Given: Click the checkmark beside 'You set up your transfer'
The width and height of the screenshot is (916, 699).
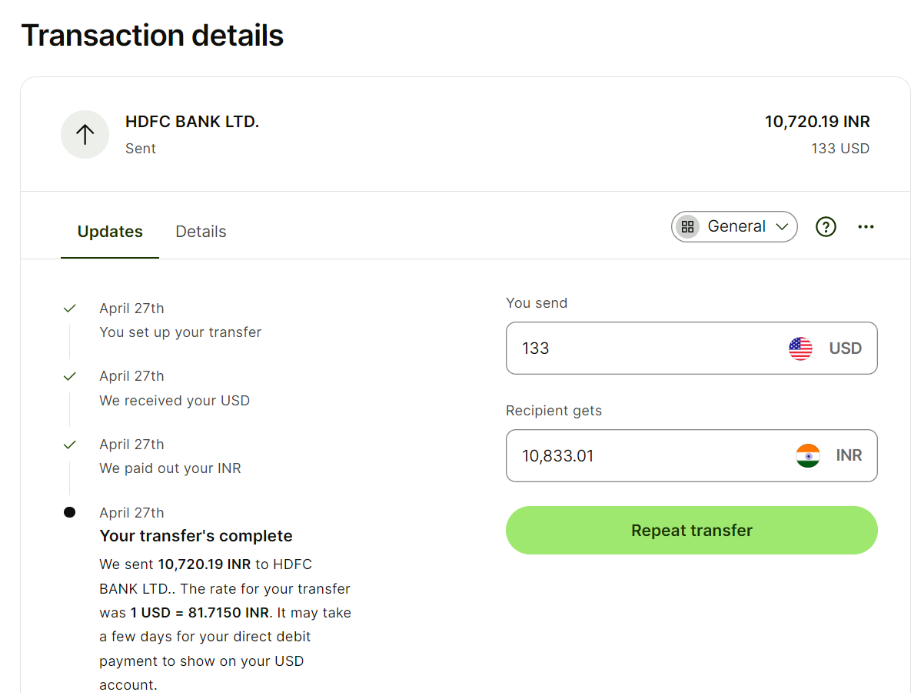Looking at the screenshot, I should (x=70, y=308).
